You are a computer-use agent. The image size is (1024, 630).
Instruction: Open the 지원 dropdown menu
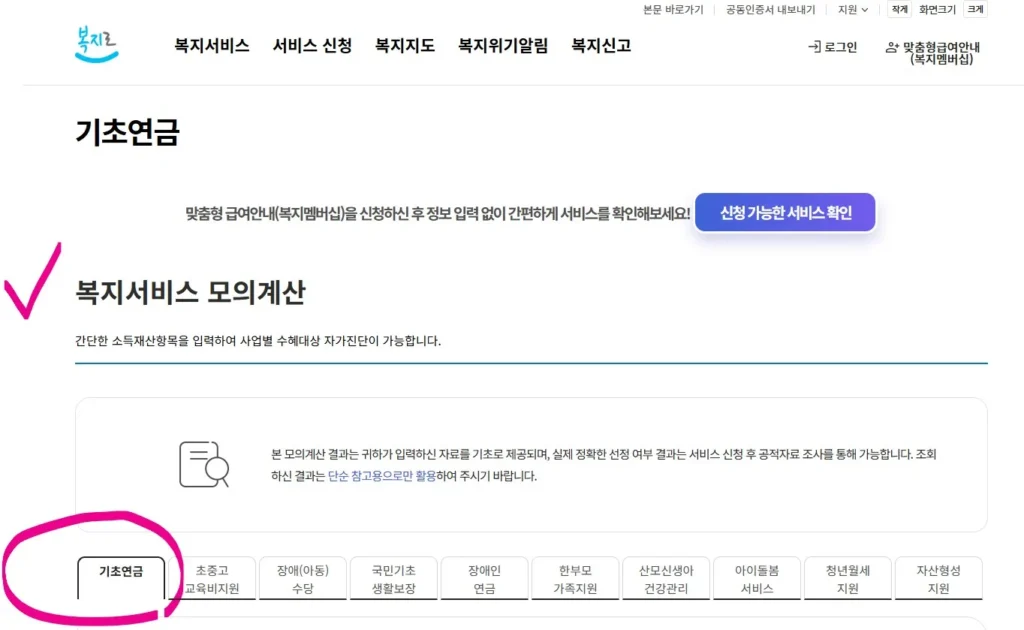(x=856, y=9)
